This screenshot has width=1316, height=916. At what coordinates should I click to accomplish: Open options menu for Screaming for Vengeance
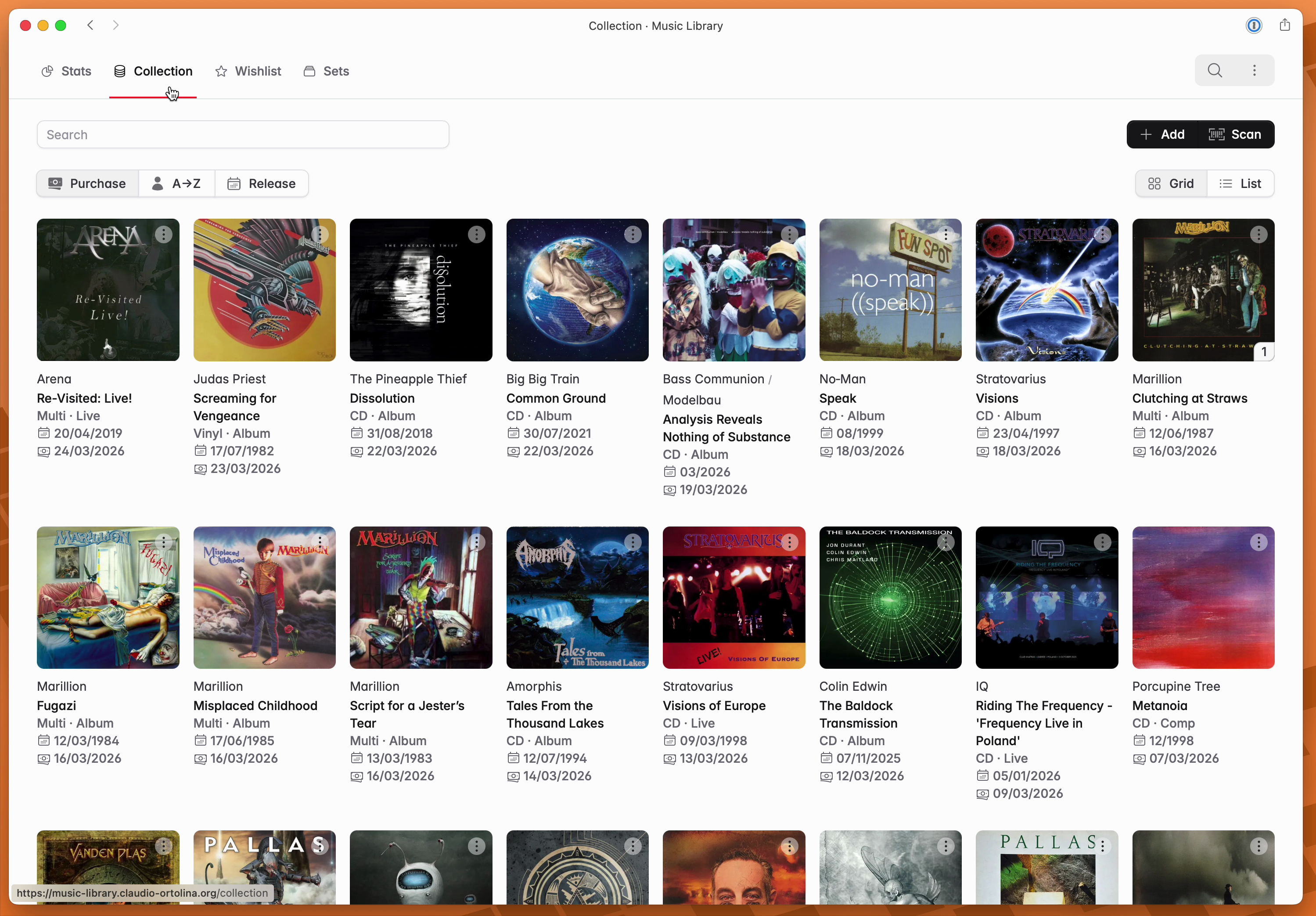[320, 234]
